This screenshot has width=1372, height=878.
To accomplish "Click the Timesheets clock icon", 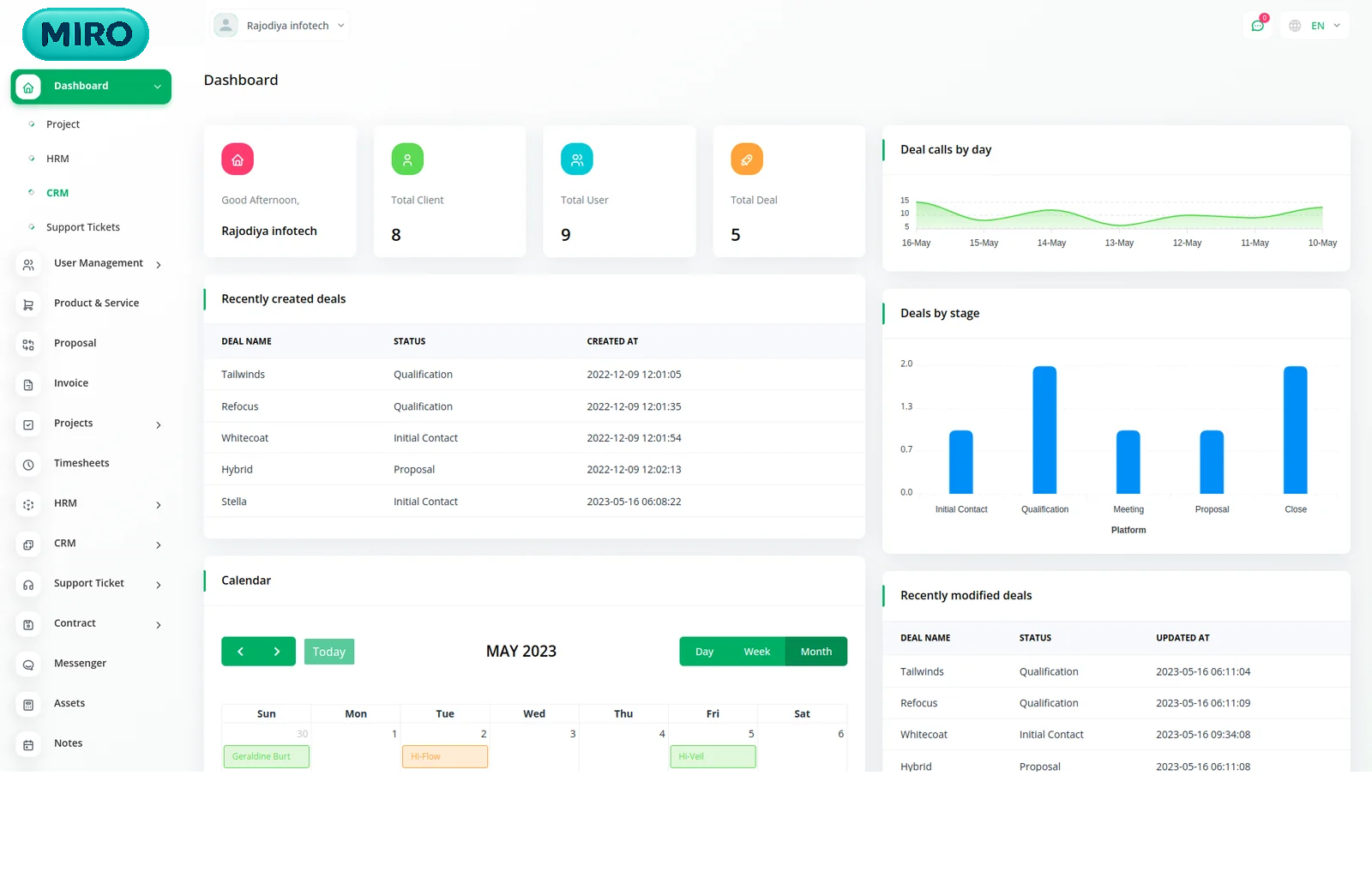I will (28, 465).
